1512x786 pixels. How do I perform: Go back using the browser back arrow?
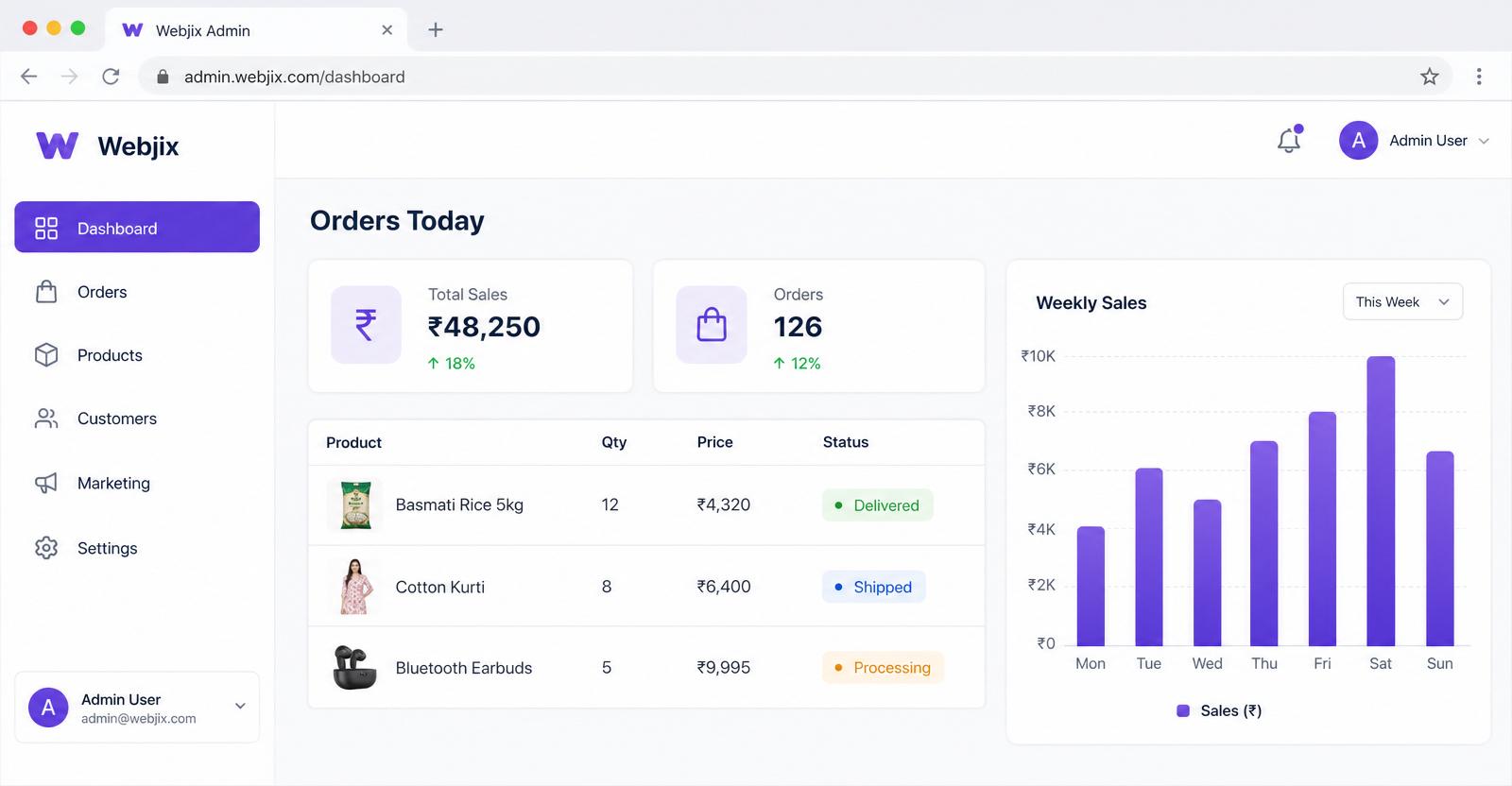click(x=29, y=77)
